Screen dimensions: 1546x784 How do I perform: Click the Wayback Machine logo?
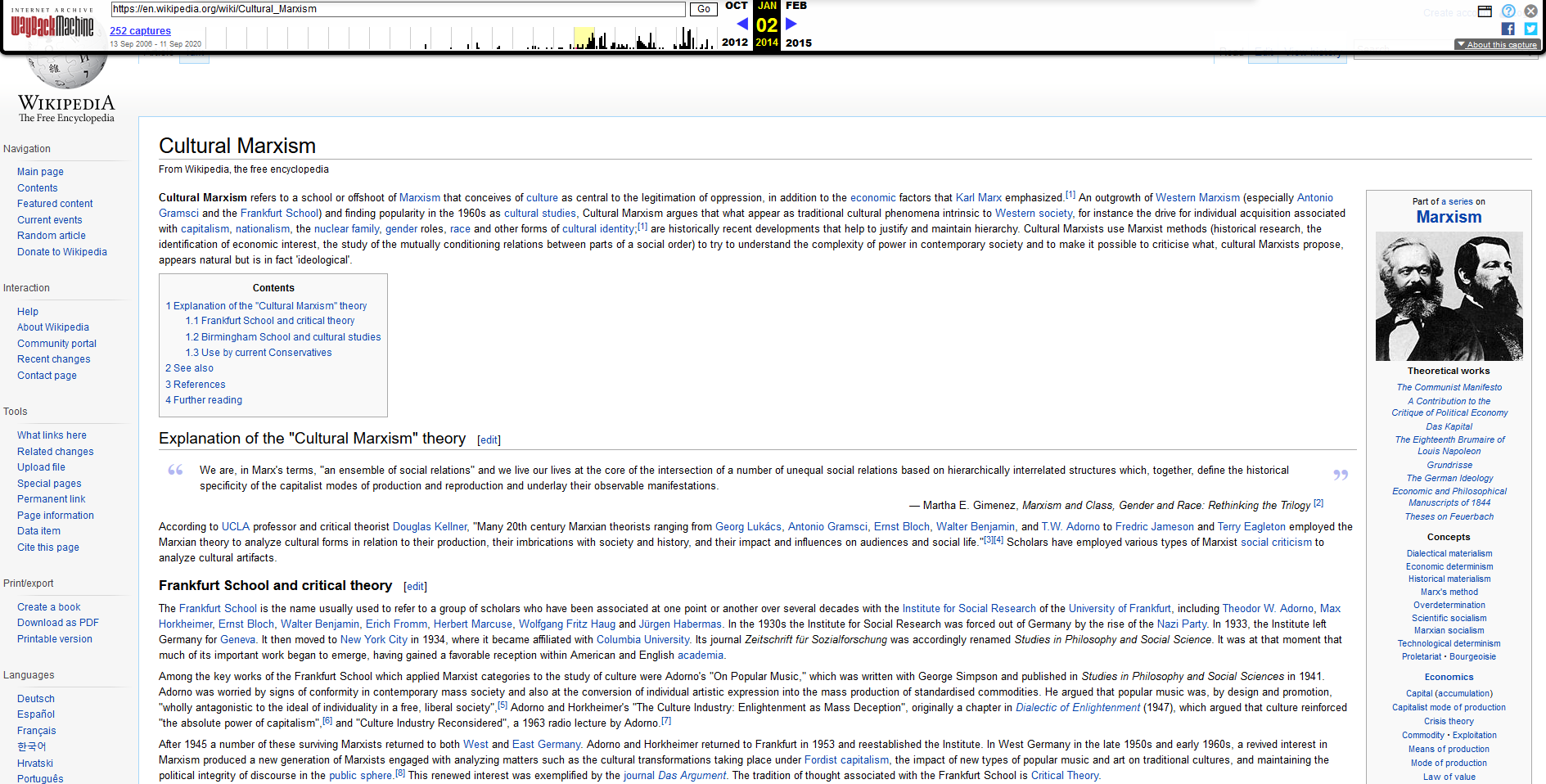pyautogui.click(x=52, y=23)
